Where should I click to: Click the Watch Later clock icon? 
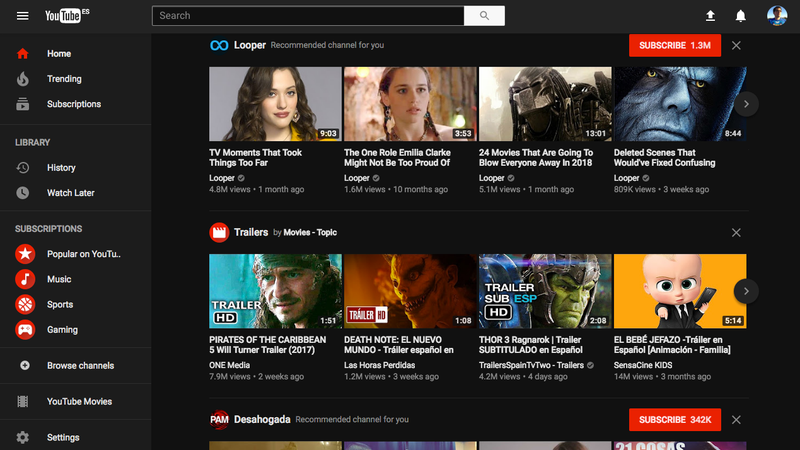tap(22, 193)
